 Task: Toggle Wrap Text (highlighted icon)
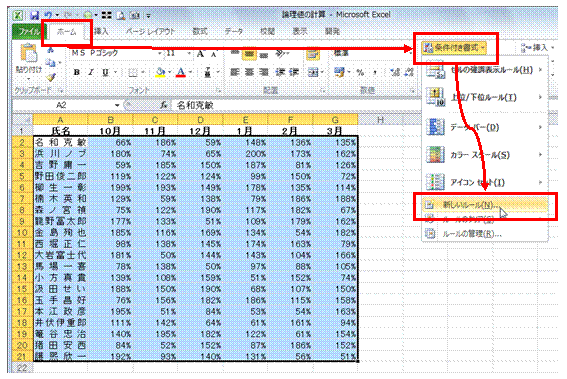coord(313,54)
